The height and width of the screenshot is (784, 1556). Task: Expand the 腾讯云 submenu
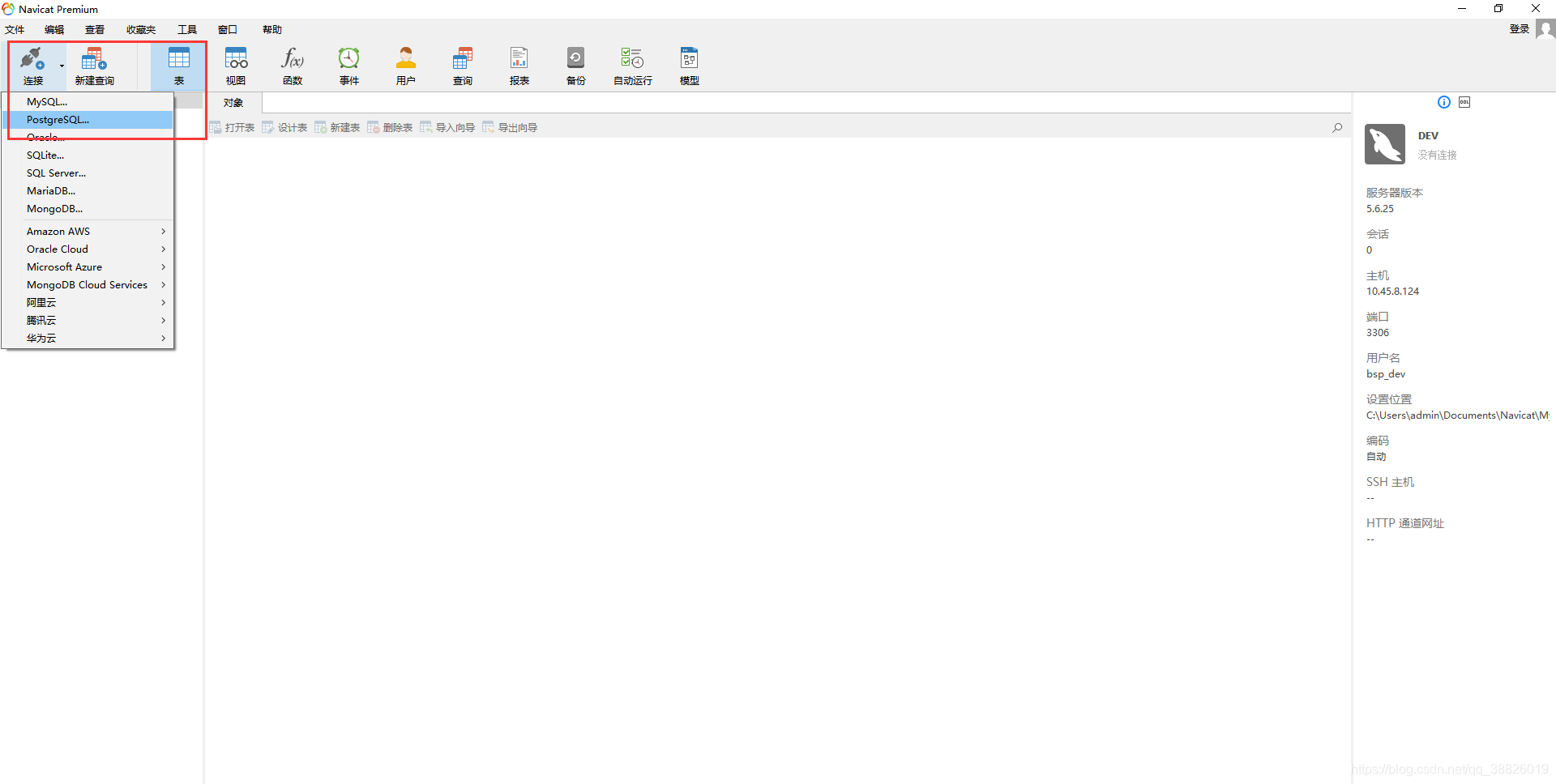point(88,321)
